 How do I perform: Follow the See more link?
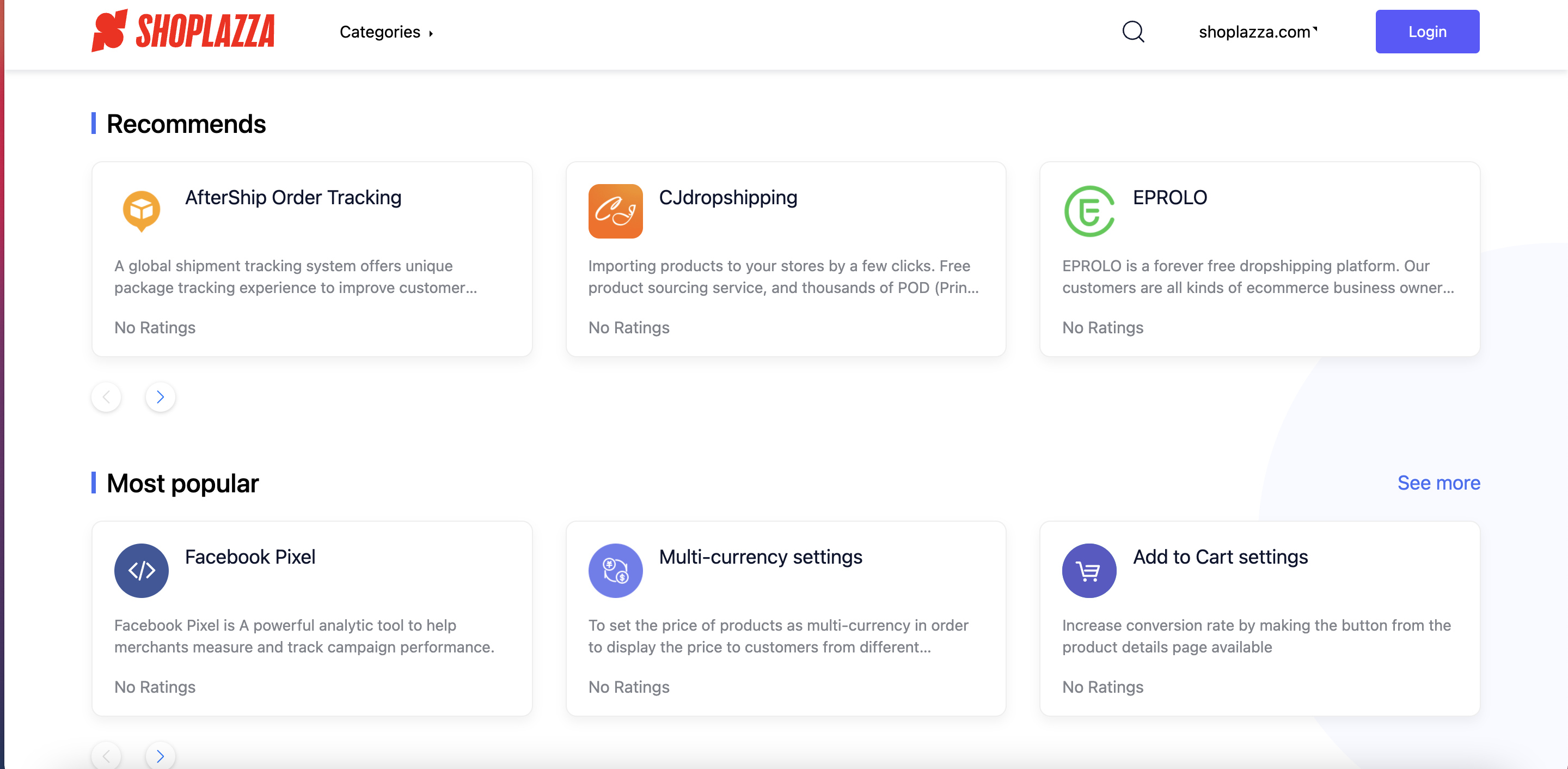(x=1438, y=483)
